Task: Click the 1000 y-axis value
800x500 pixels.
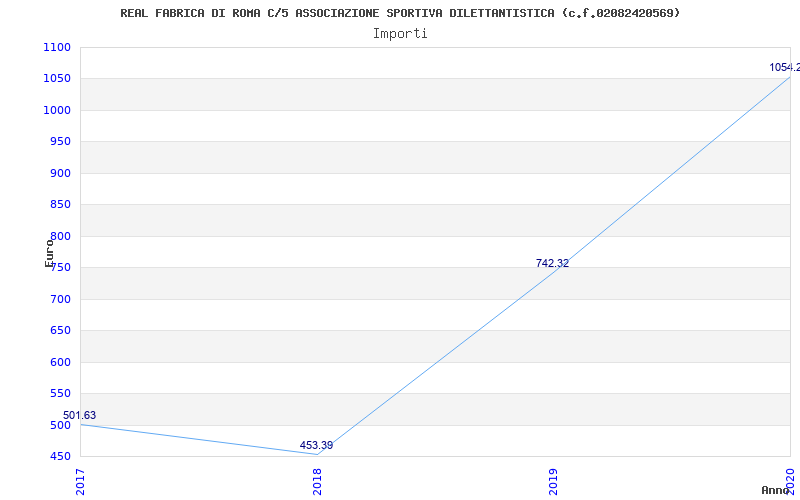Action: [x=57, y=110]
